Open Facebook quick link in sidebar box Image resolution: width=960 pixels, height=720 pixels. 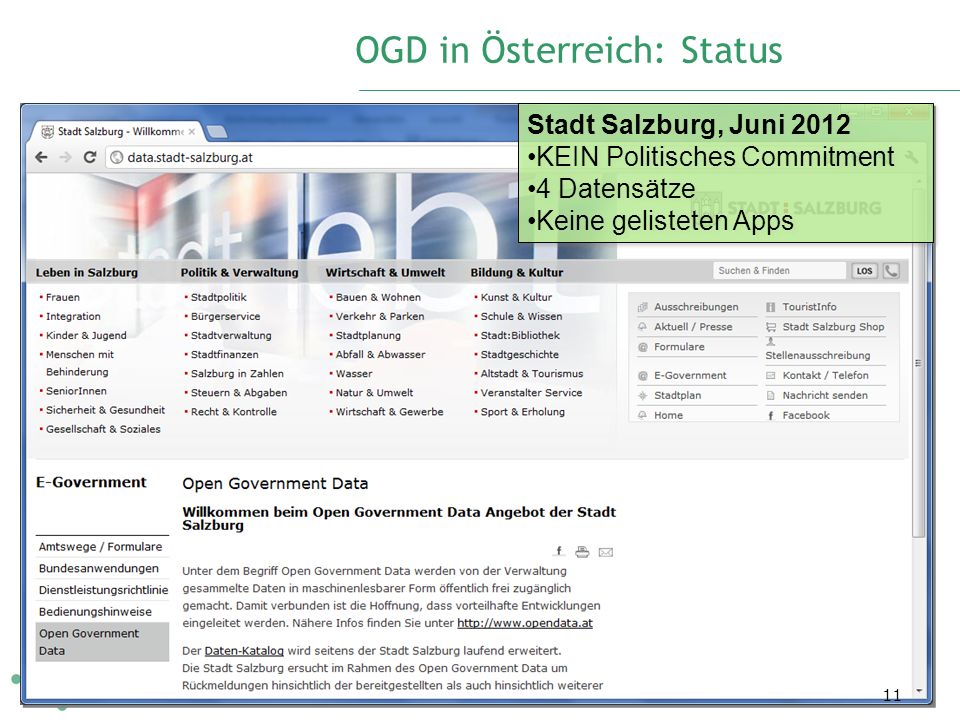coord(806,415)
